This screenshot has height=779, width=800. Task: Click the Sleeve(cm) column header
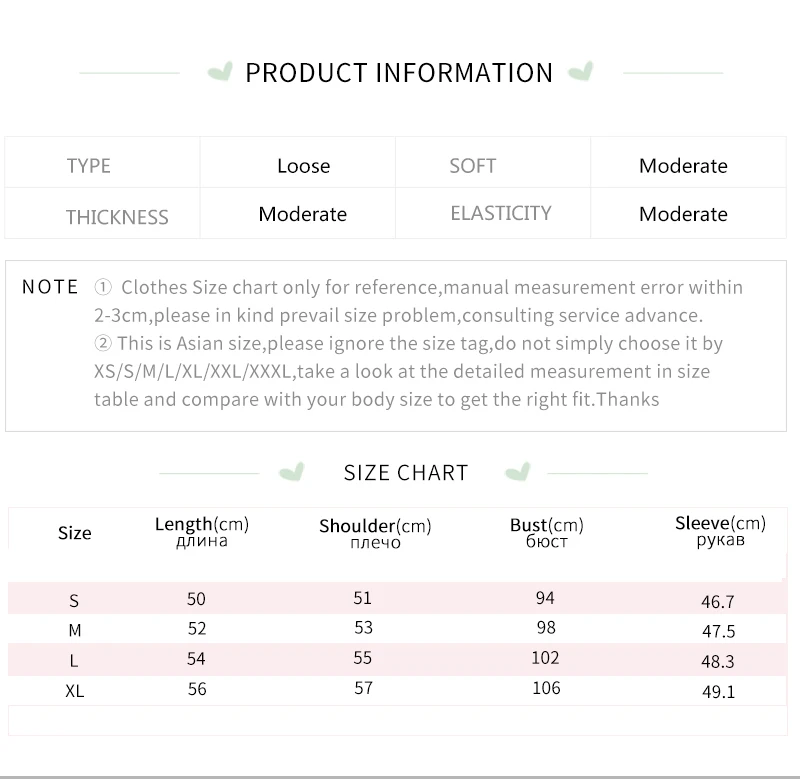click(x=720, y=531)
